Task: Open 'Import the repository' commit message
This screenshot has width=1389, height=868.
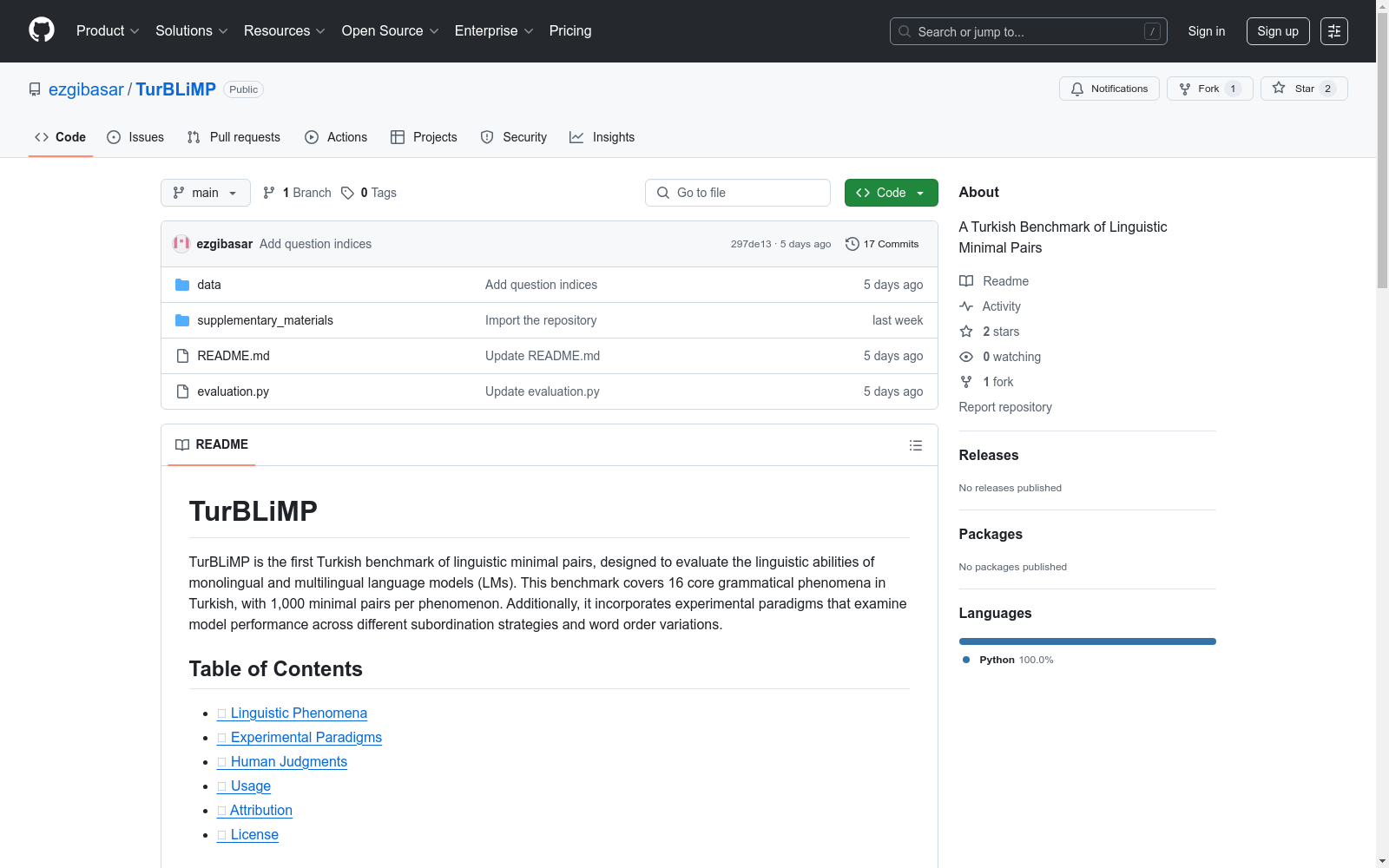Action: pos(541,320)
